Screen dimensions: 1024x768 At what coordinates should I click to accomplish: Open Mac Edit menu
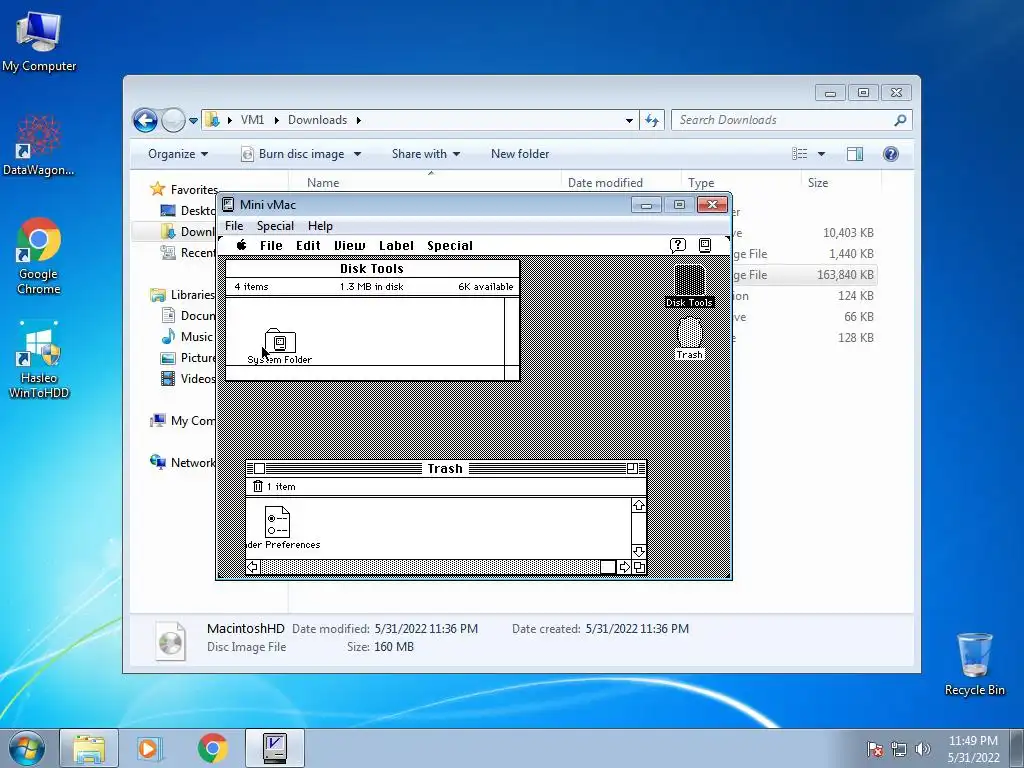(x=308, y=246)
